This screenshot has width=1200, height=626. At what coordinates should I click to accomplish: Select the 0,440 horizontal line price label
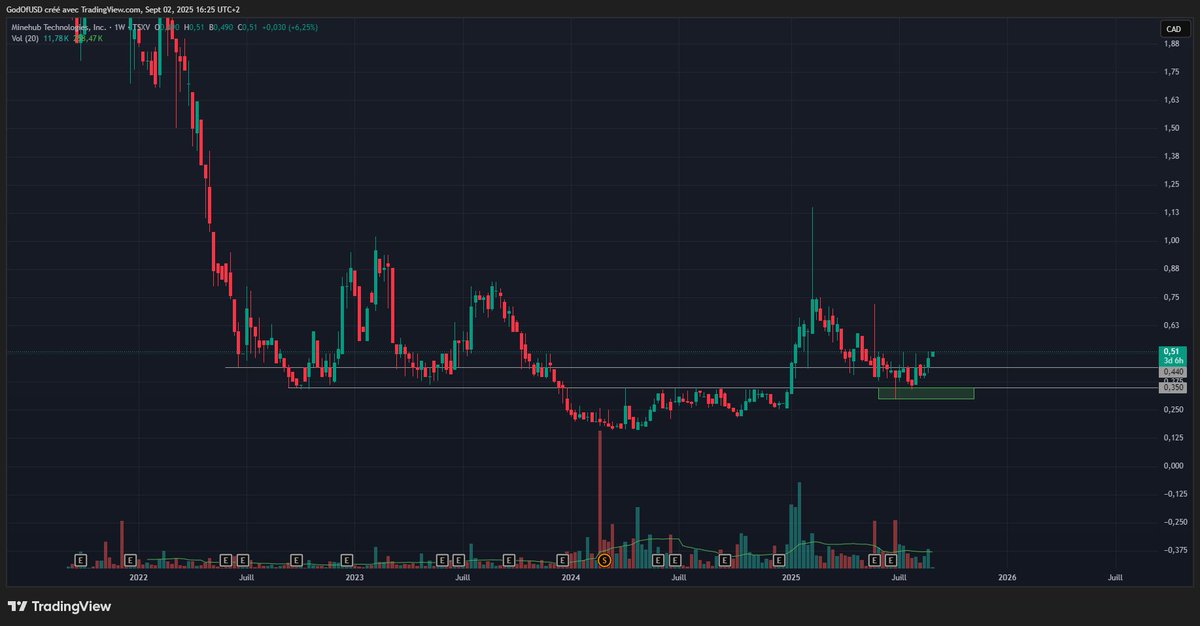tap(1173, 371)
